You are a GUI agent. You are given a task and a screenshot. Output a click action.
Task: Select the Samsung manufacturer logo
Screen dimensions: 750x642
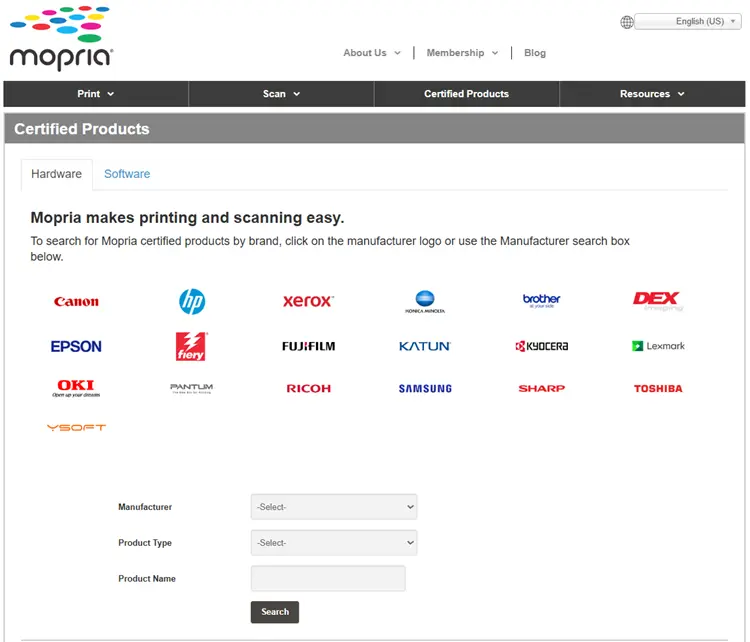click(425, 388)
